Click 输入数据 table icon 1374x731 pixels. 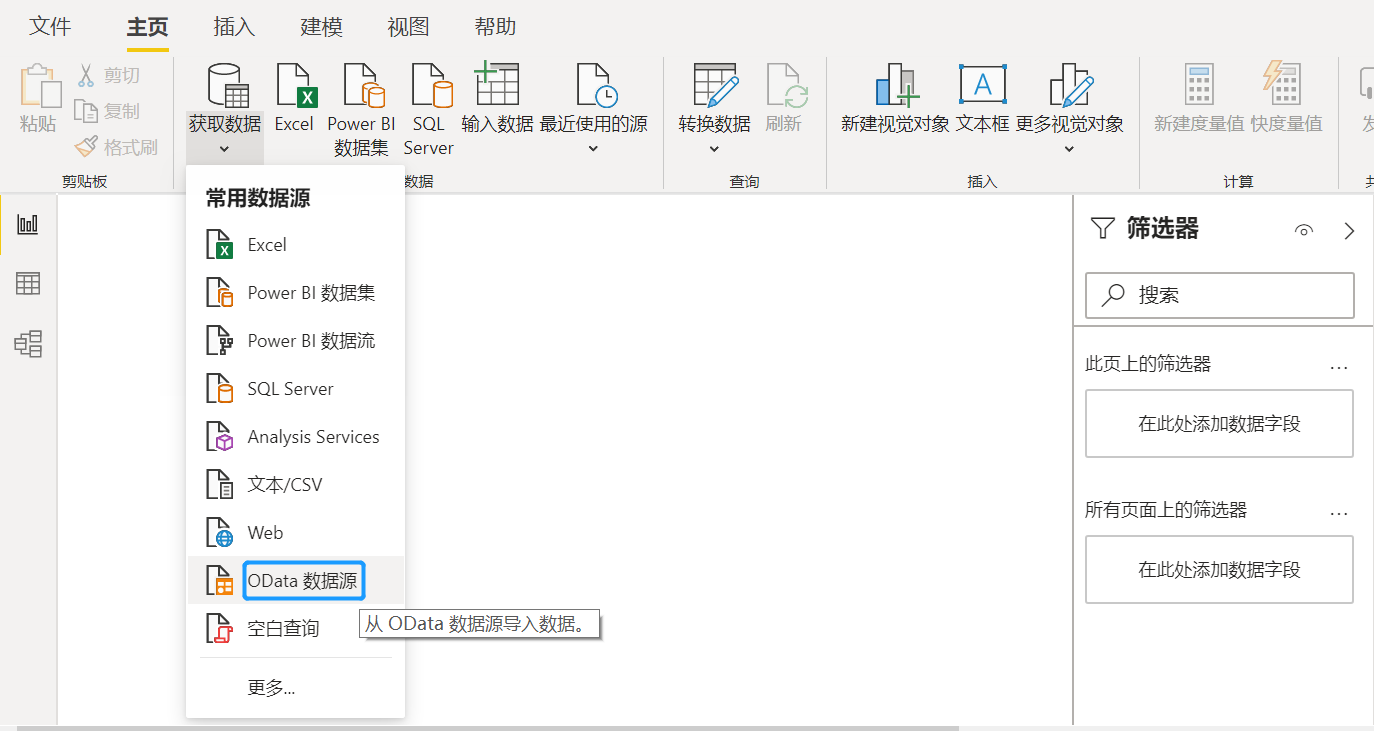[x=497, y=87]
